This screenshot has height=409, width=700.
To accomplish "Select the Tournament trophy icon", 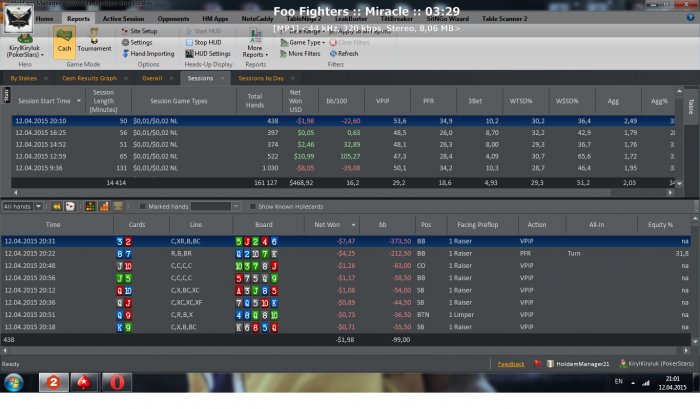I will coord(94,35).
